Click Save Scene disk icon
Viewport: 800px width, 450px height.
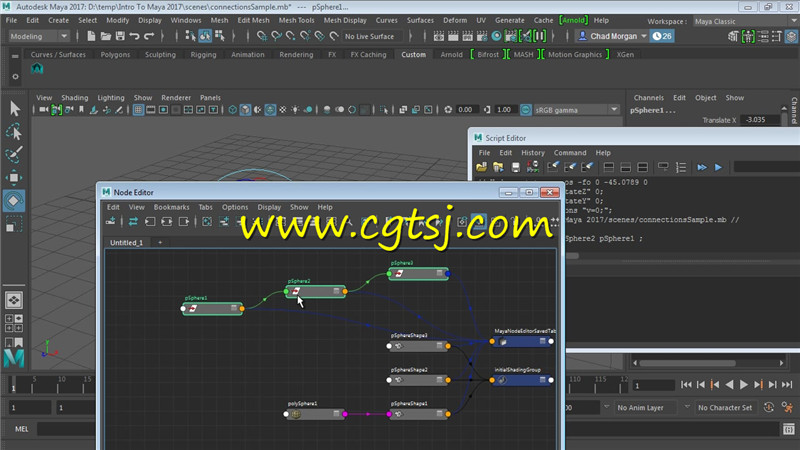click(x=120, y=36)
